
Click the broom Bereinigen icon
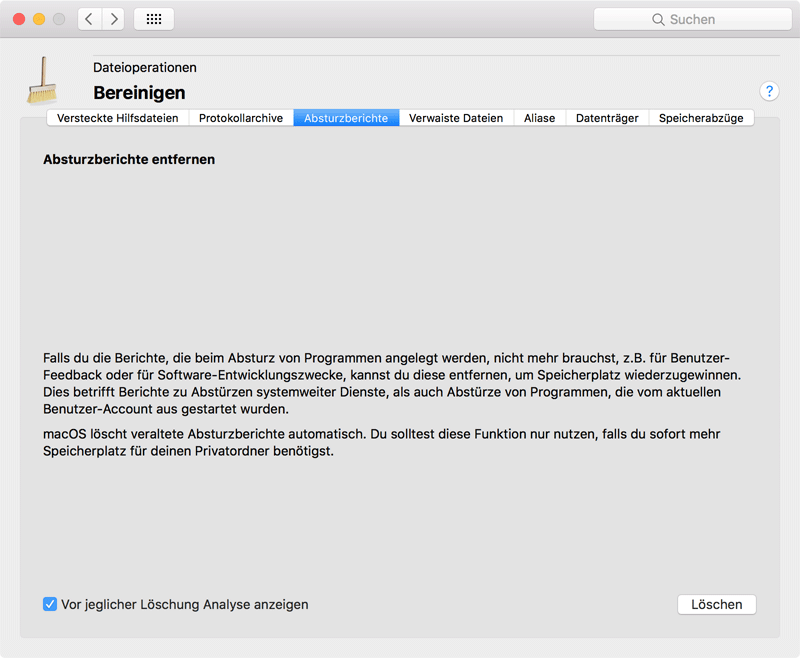(42, 81)
